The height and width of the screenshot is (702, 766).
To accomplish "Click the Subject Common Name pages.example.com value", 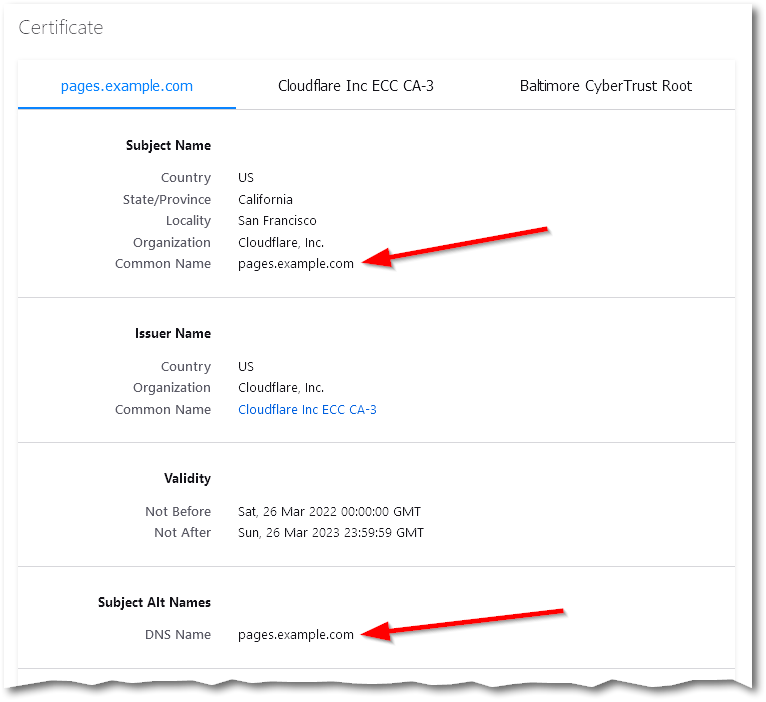I will pos(295,264).
